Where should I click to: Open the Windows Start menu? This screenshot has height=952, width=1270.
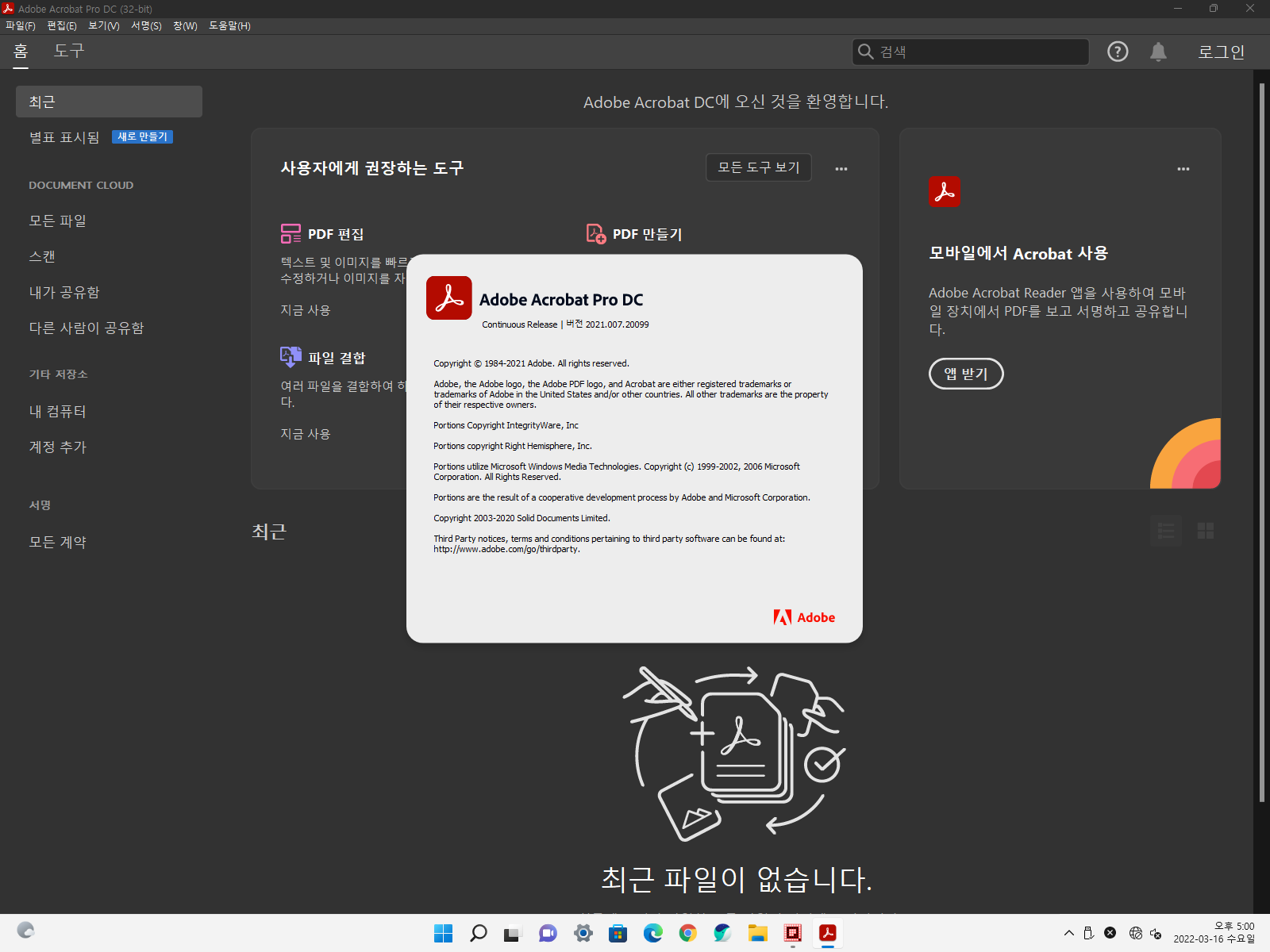pyautogui.click(x=443, y=933)
